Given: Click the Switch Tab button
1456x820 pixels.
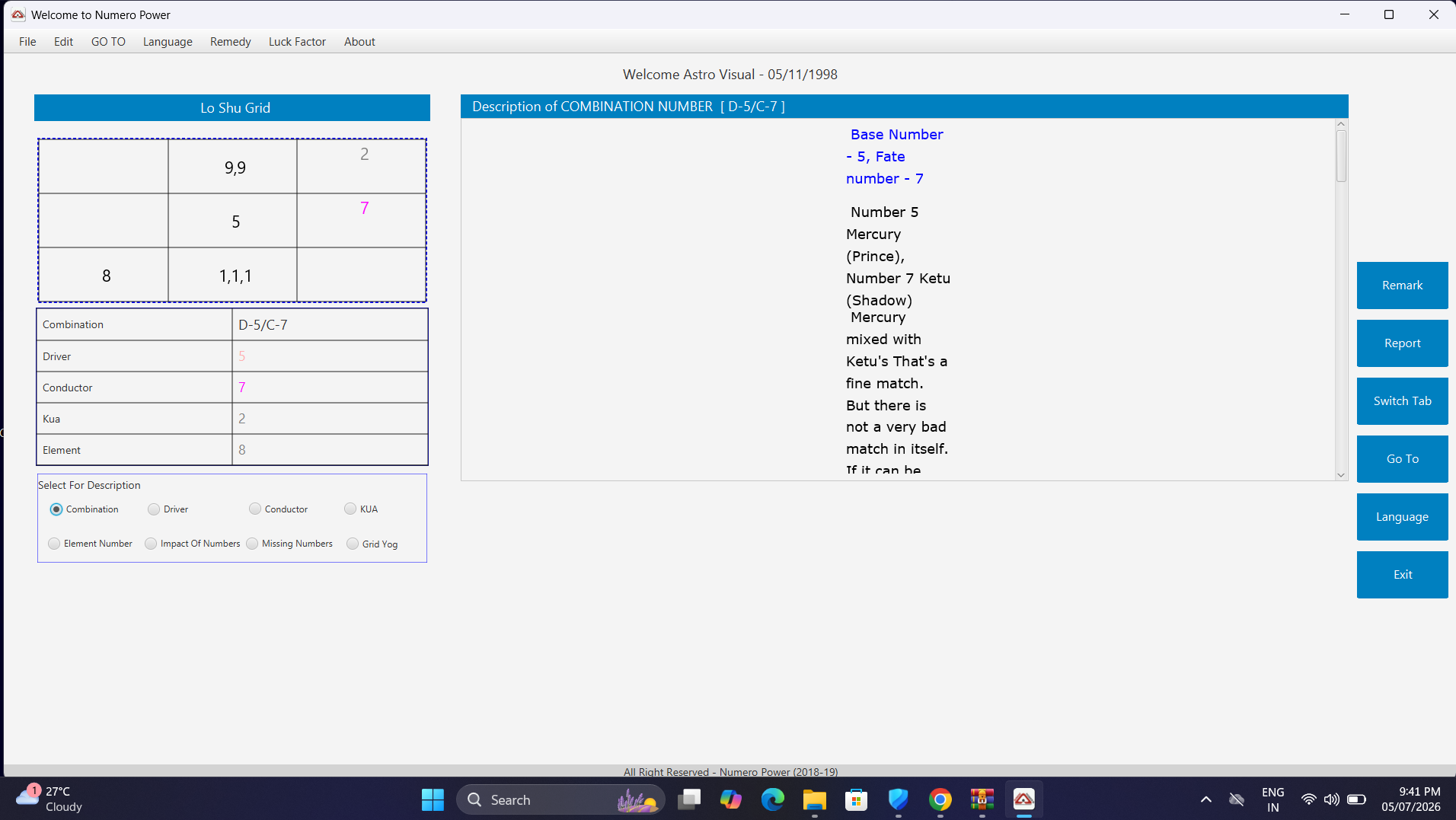Looking at the screenshot, I should click(1402, 401).
